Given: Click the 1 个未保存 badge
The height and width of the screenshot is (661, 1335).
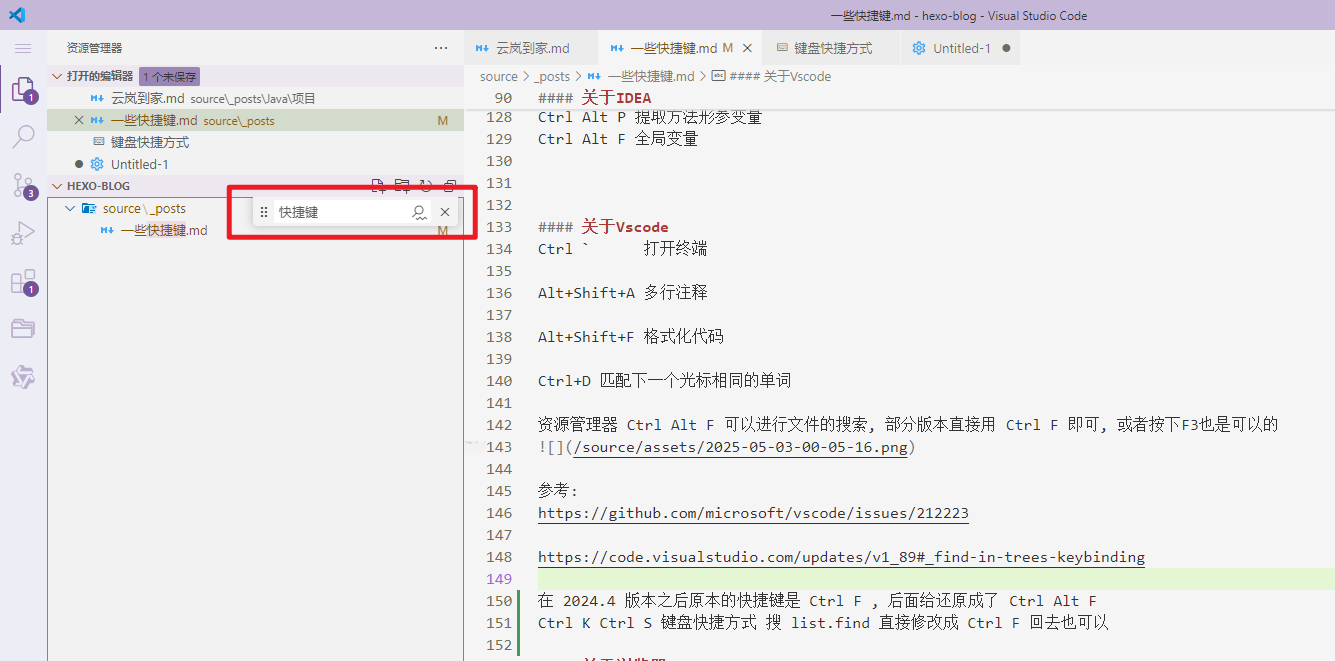Looking at the screenshot, I should click(169, 76).
